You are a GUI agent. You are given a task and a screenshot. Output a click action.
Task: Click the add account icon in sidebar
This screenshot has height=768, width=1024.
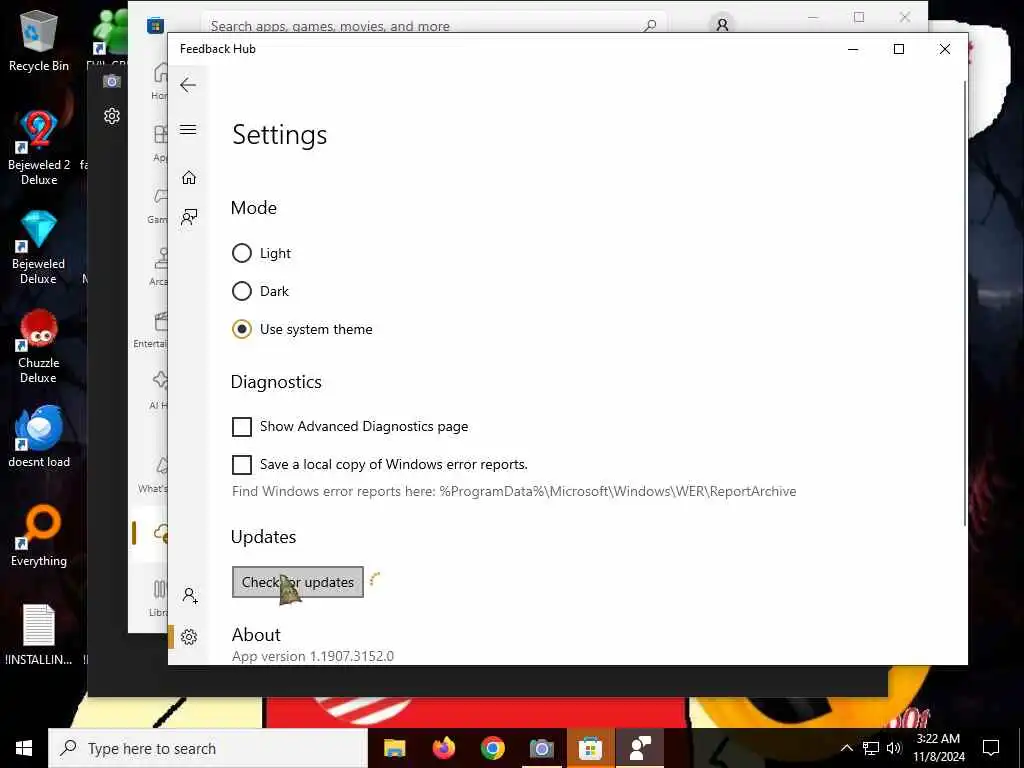(x=190, y=595)
